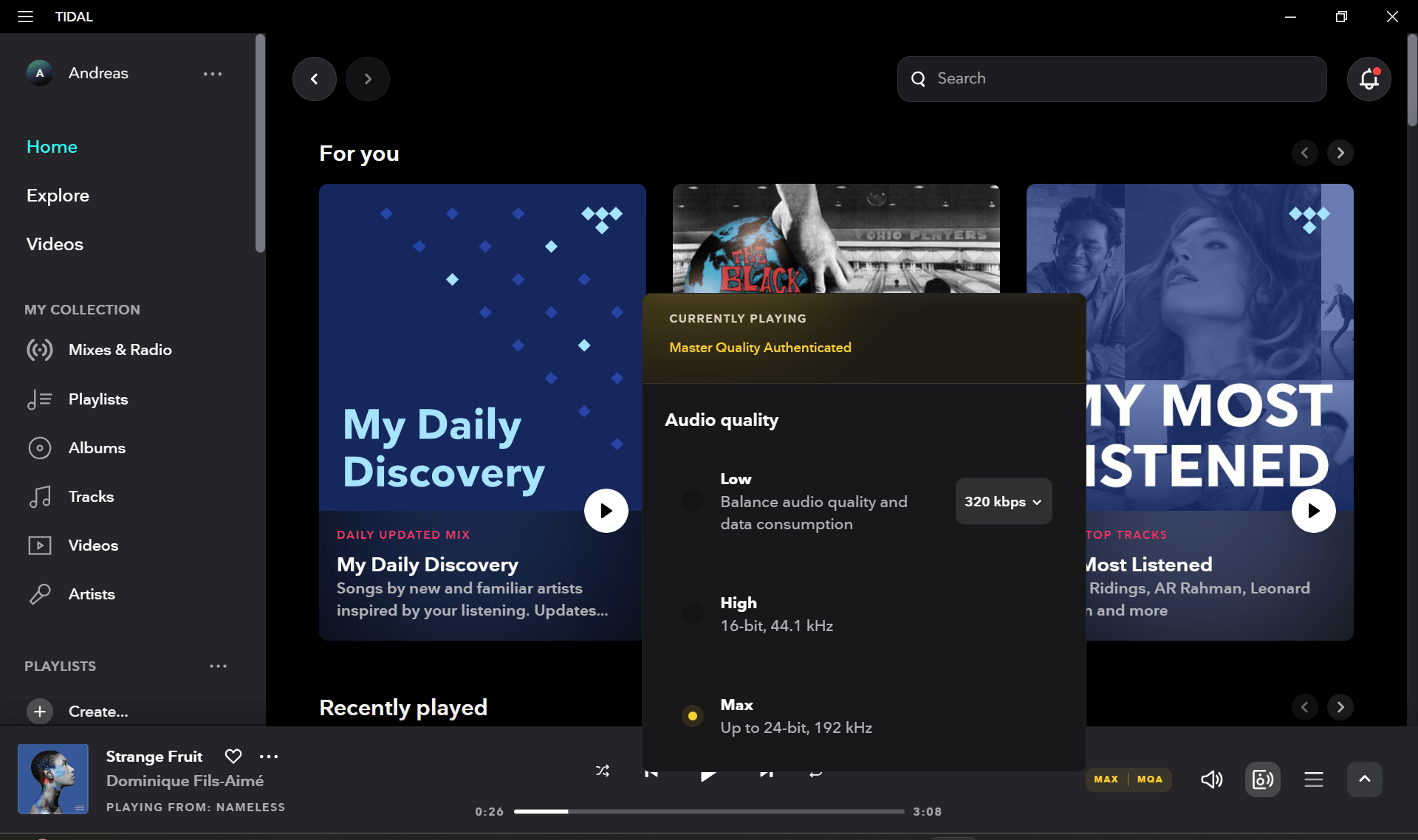
Task: Select the Albums icon in sidebar
Action: click(40, 448)
